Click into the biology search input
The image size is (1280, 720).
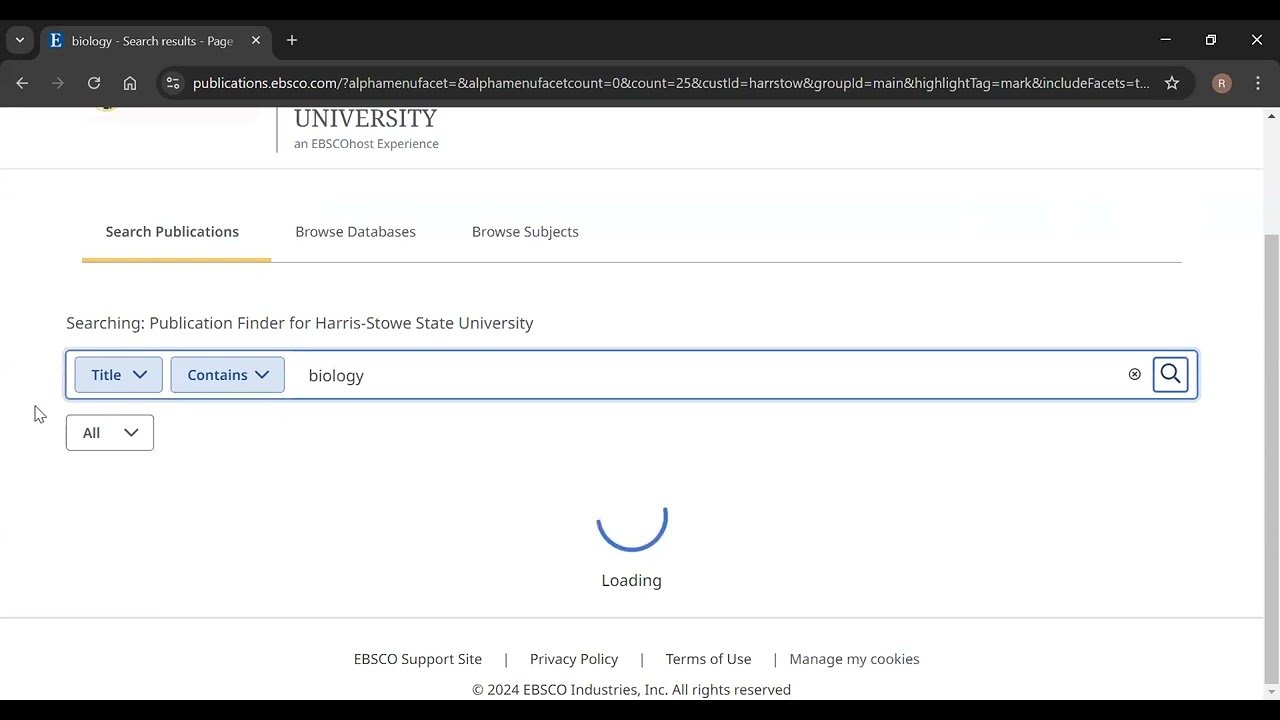pos(710,375)
